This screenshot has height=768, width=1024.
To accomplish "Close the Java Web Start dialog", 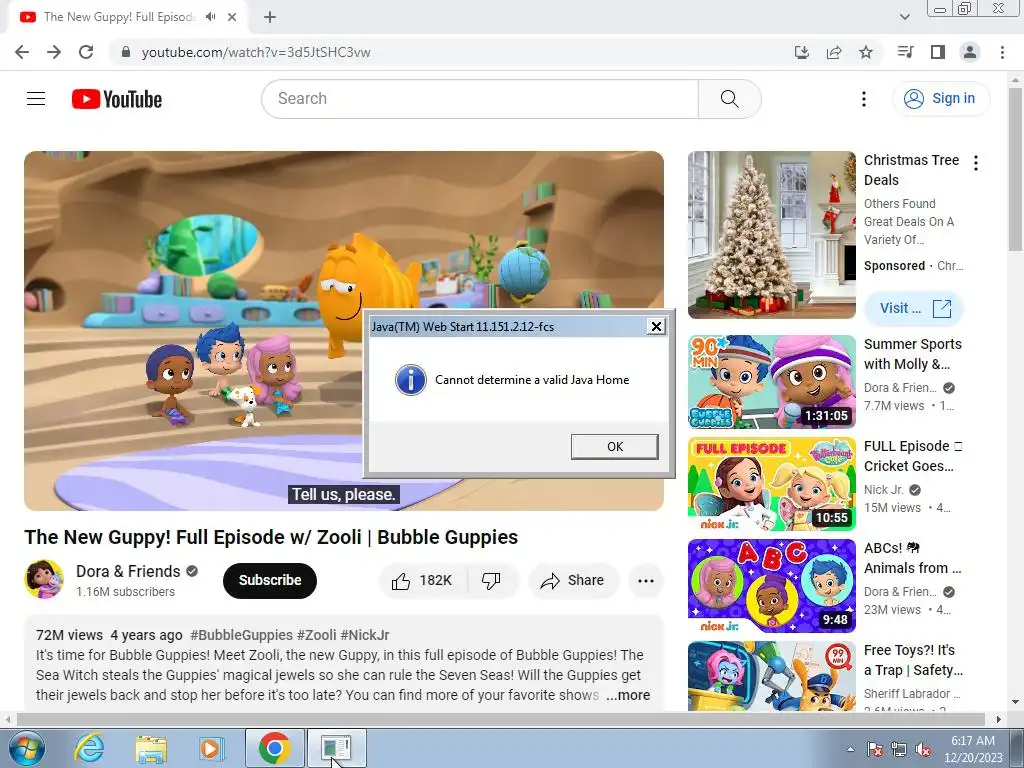I will tap(656, 327).
